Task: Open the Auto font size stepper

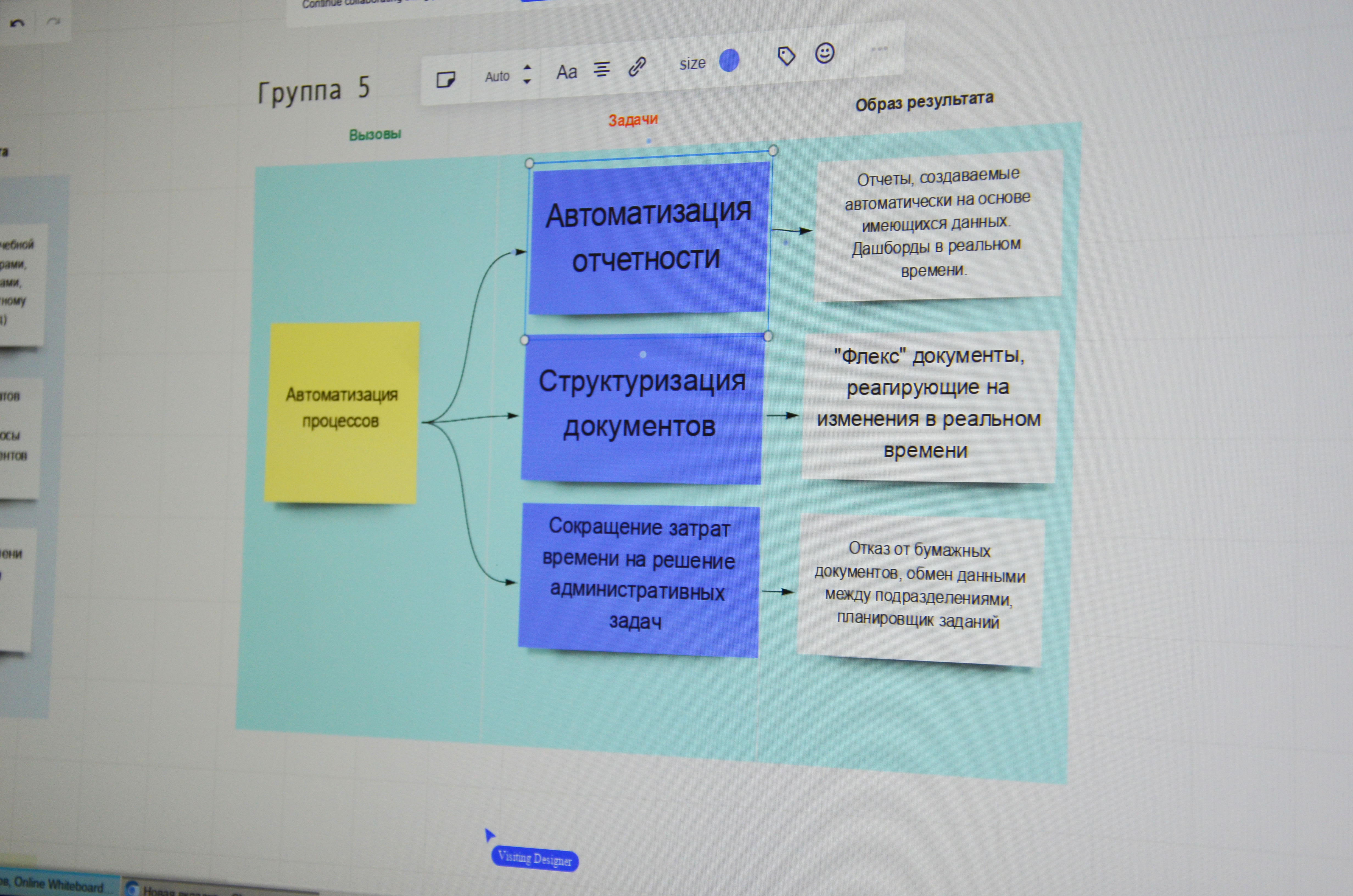Action: pyautogui.click(x=527, y=74)
